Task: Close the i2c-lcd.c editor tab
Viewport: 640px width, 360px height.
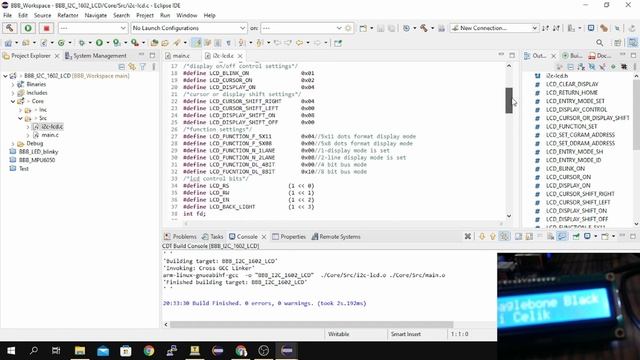Action: point(240,56)
